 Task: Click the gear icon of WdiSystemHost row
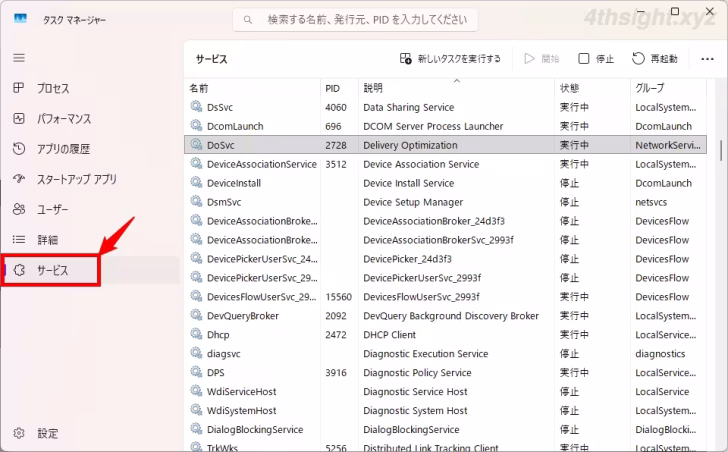pos(196,410)
